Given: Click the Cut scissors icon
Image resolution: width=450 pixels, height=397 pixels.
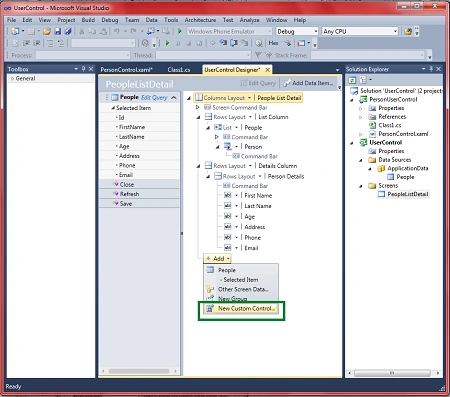Looking at the screenshot, I should (x=82, y=31).
